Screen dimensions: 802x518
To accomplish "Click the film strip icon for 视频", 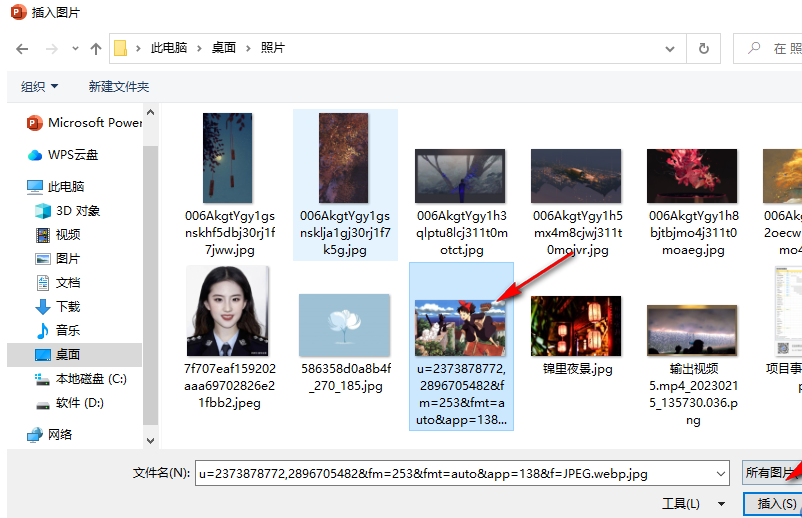I will point(43,235).
